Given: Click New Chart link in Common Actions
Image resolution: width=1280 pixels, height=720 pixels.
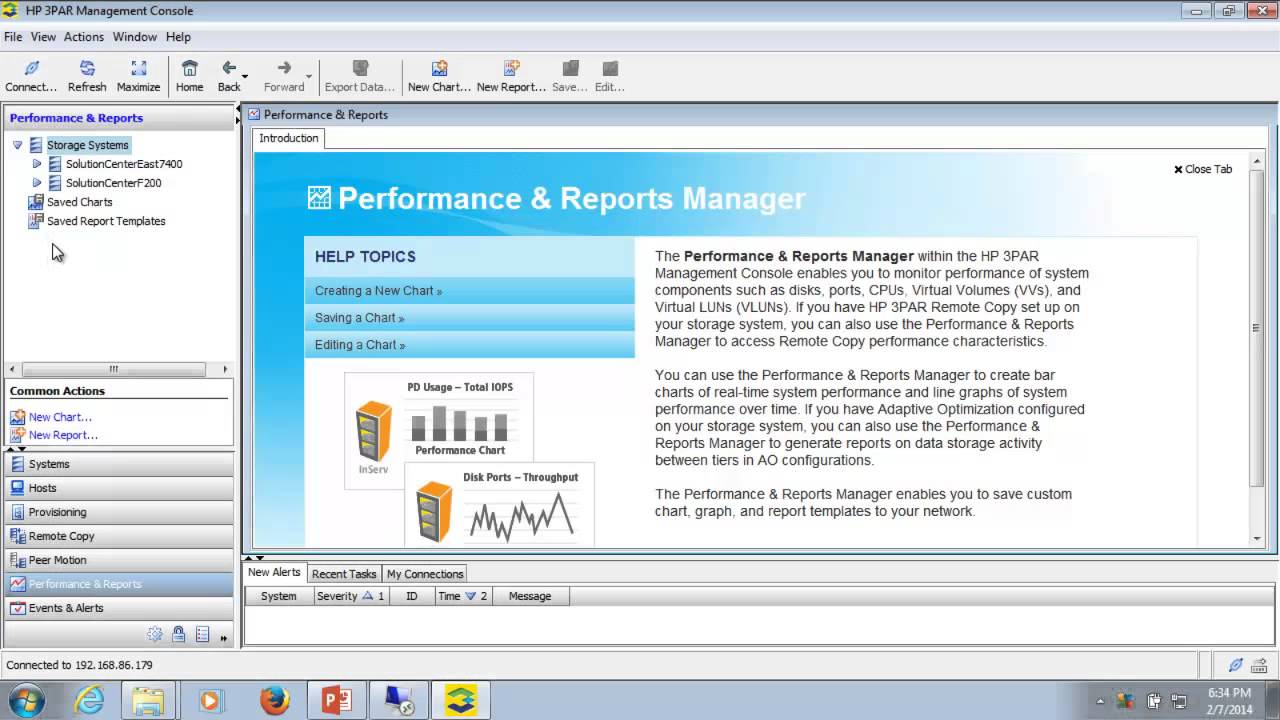Looking at the screenshot, I should click(x=60, y=417).
